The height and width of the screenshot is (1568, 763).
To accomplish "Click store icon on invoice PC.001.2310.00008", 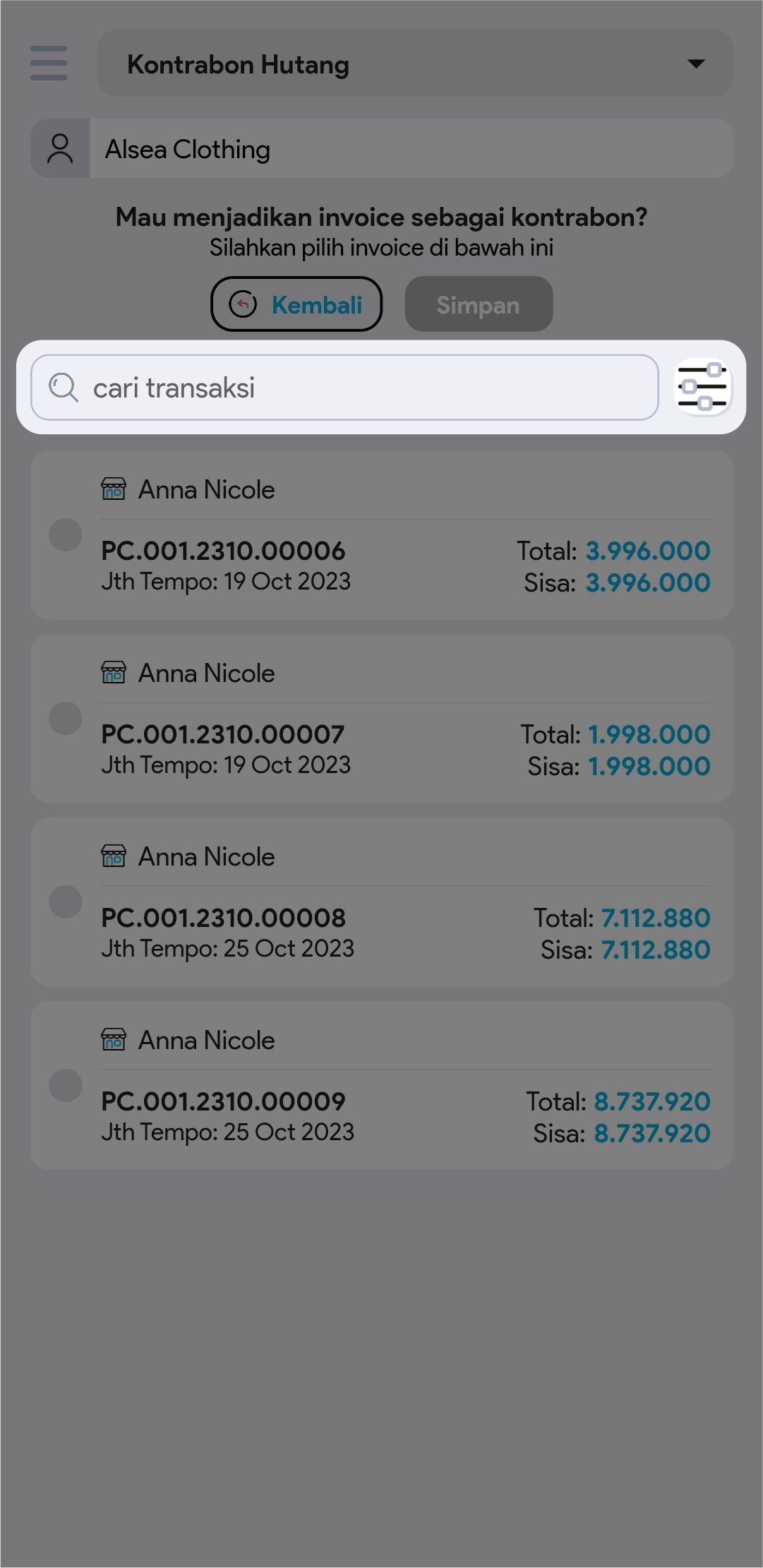I will [x=114, y=856].
